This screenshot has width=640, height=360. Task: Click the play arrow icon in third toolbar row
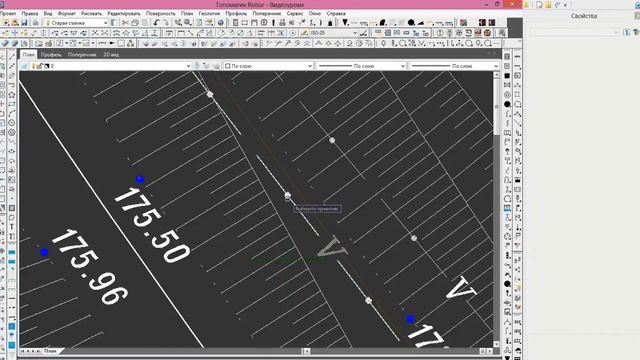pos(111,43)
